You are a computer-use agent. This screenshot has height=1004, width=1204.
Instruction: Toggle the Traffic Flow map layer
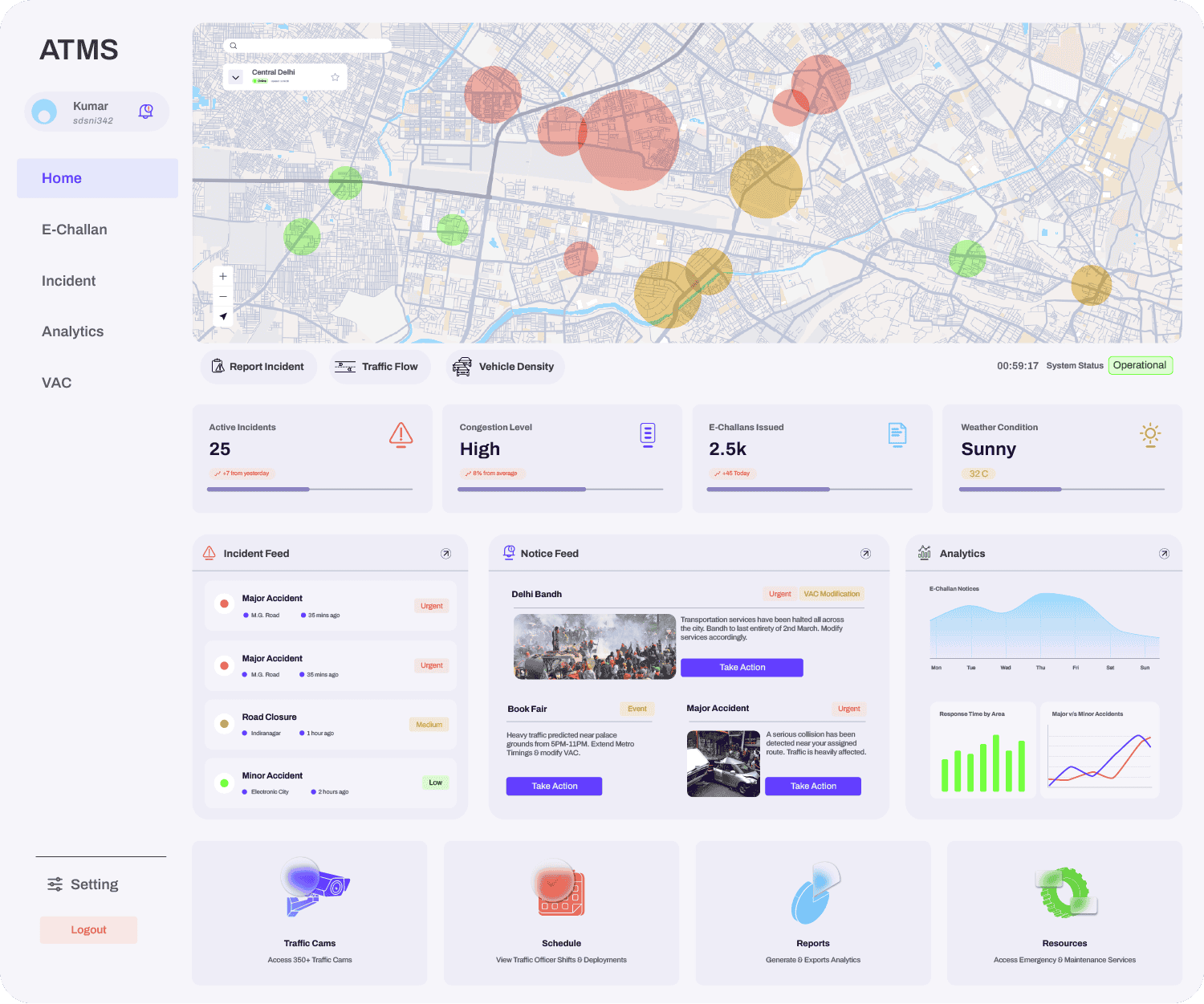(x=376, y=367)
